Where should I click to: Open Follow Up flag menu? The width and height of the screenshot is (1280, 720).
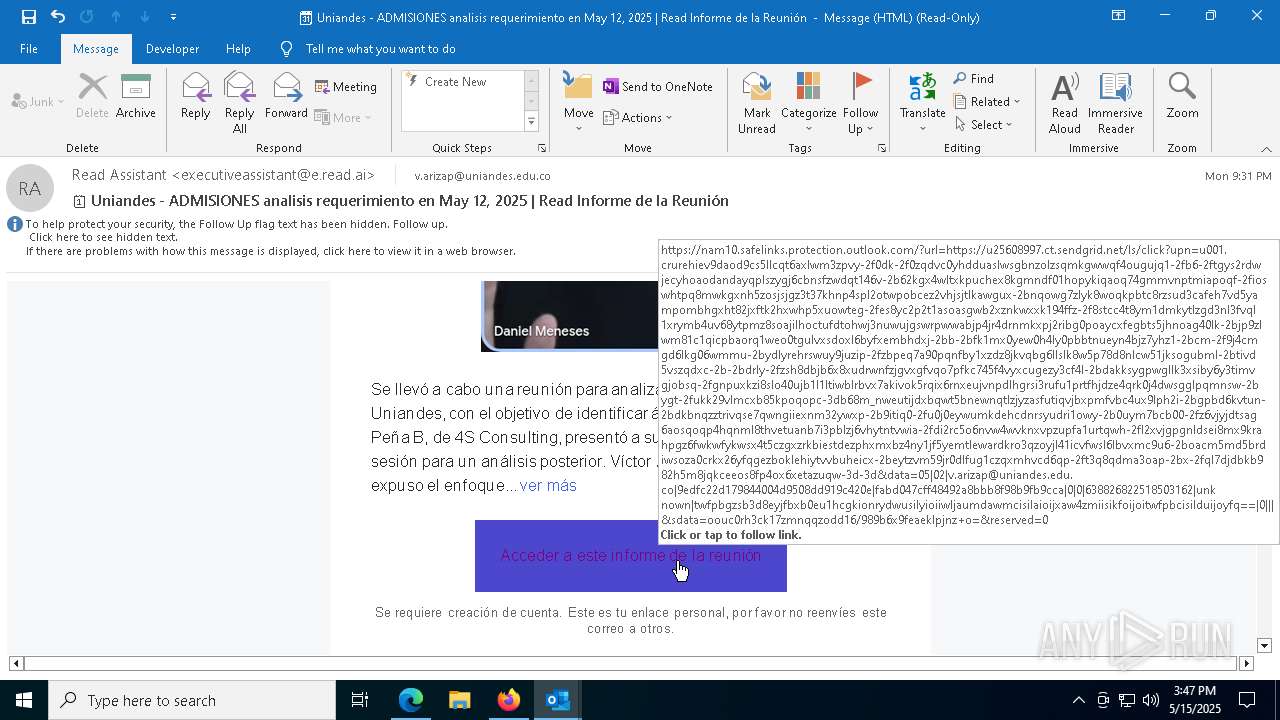[860, 103]
